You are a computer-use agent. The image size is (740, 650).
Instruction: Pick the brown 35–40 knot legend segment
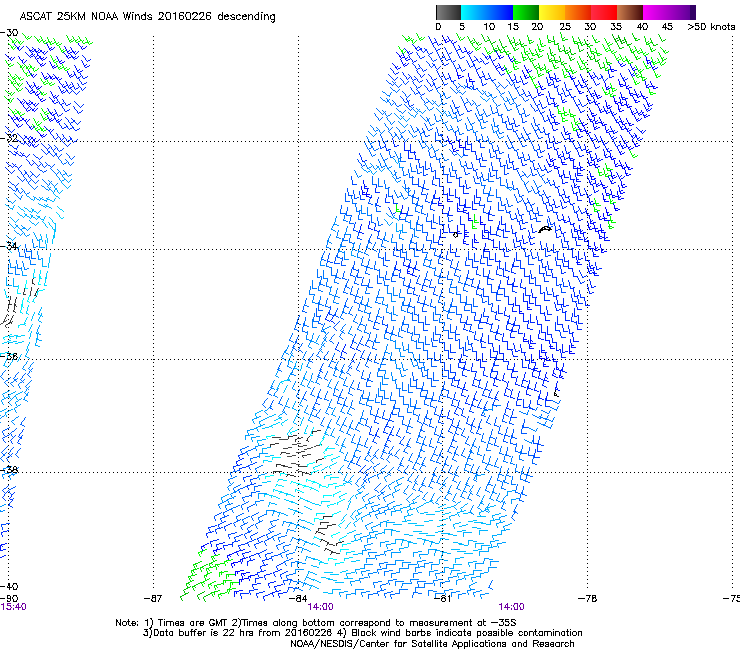pos(630,12)
